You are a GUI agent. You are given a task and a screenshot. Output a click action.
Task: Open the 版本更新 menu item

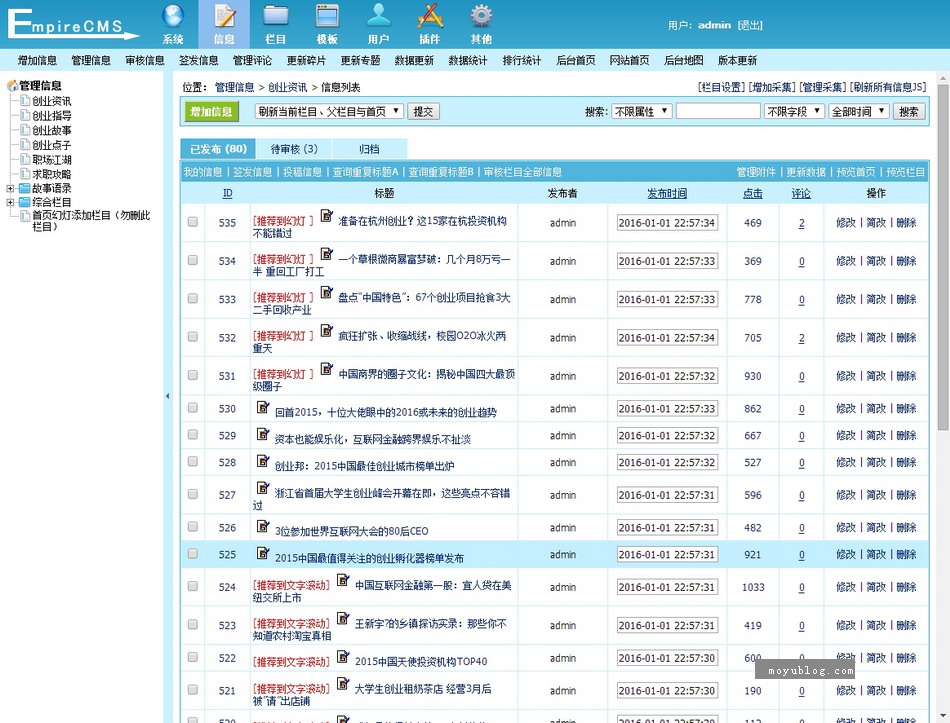click(x=737, y=60)
